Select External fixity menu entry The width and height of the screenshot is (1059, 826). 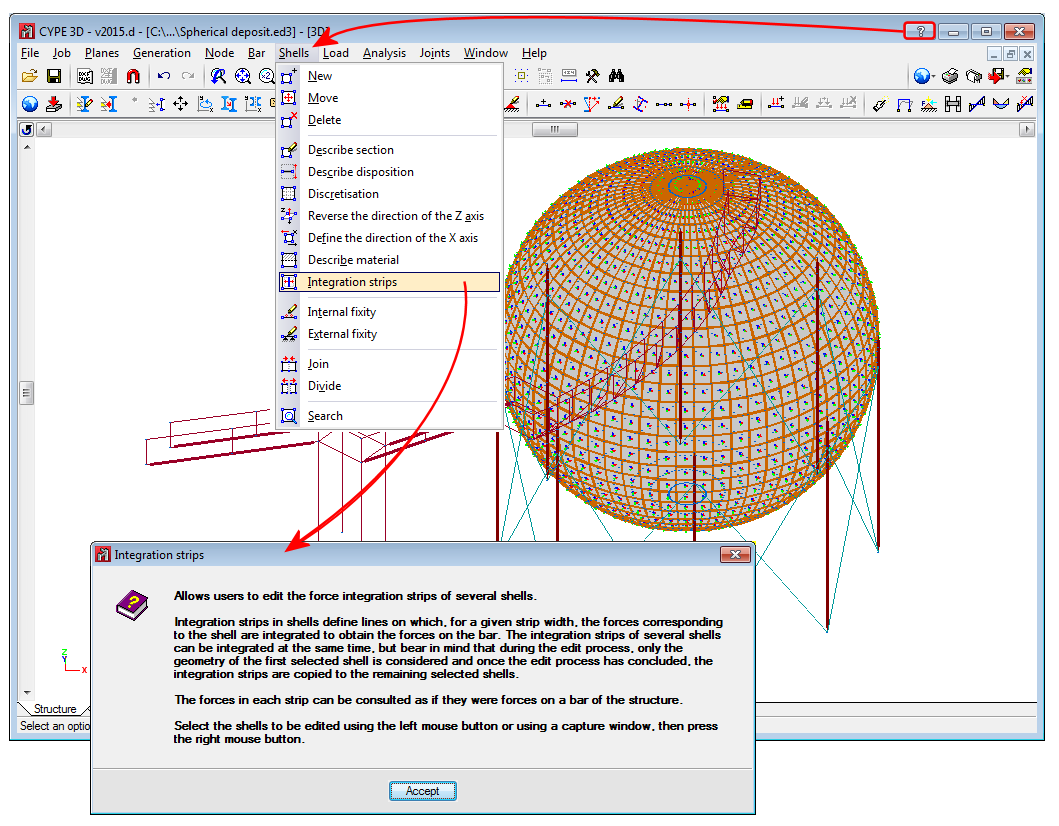pyautogui.click(x=390, y=334)
